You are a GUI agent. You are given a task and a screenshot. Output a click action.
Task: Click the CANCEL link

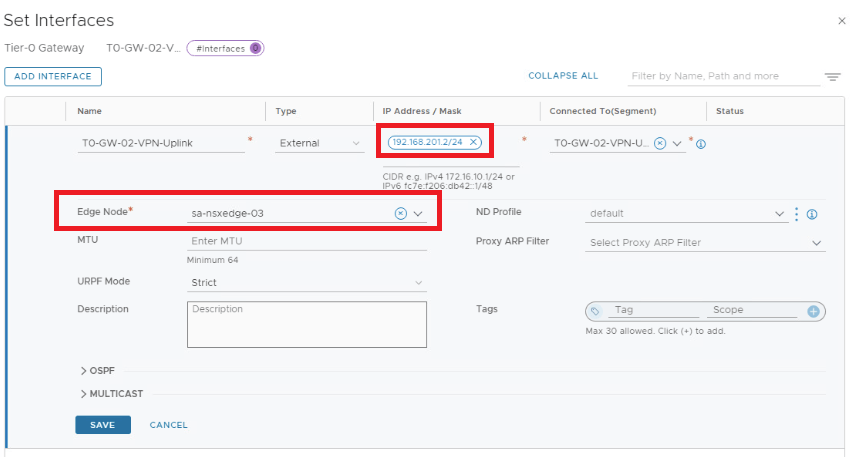click(x=168, y=425)
